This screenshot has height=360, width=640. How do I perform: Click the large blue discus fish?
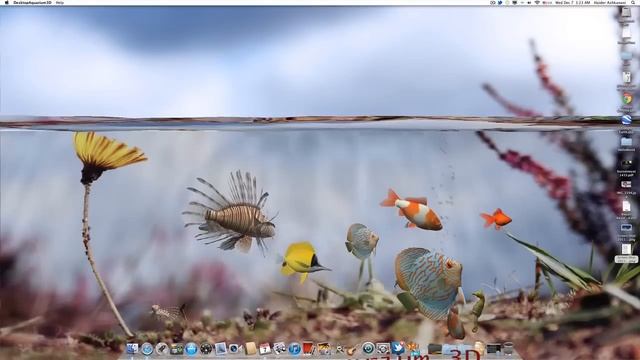pyautogui.click(x=428, y=282)
